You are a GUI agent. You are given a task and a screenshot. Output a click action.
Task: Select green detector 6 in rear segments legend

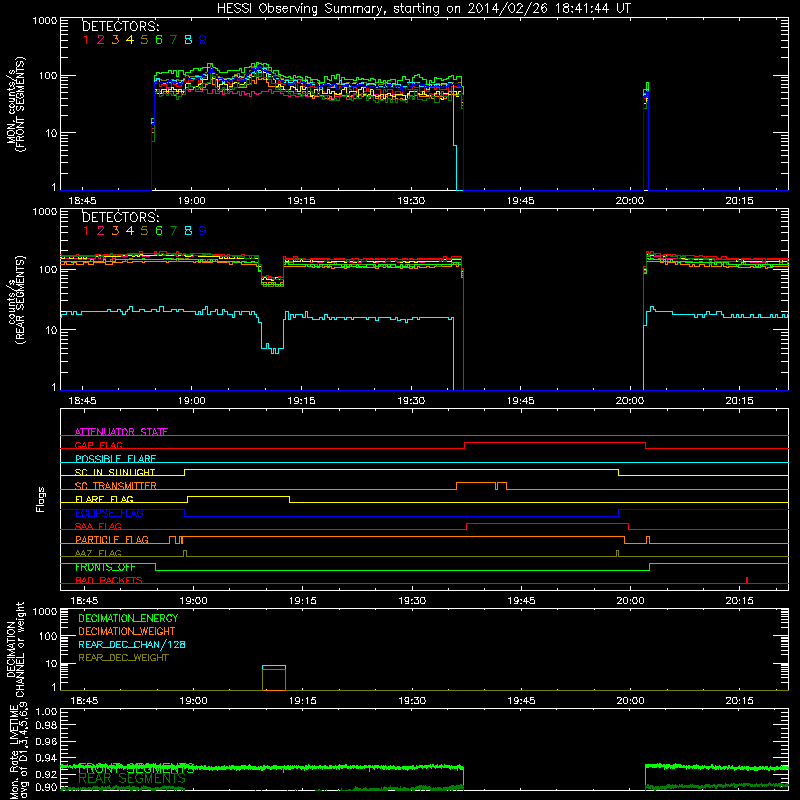[159, 231]
